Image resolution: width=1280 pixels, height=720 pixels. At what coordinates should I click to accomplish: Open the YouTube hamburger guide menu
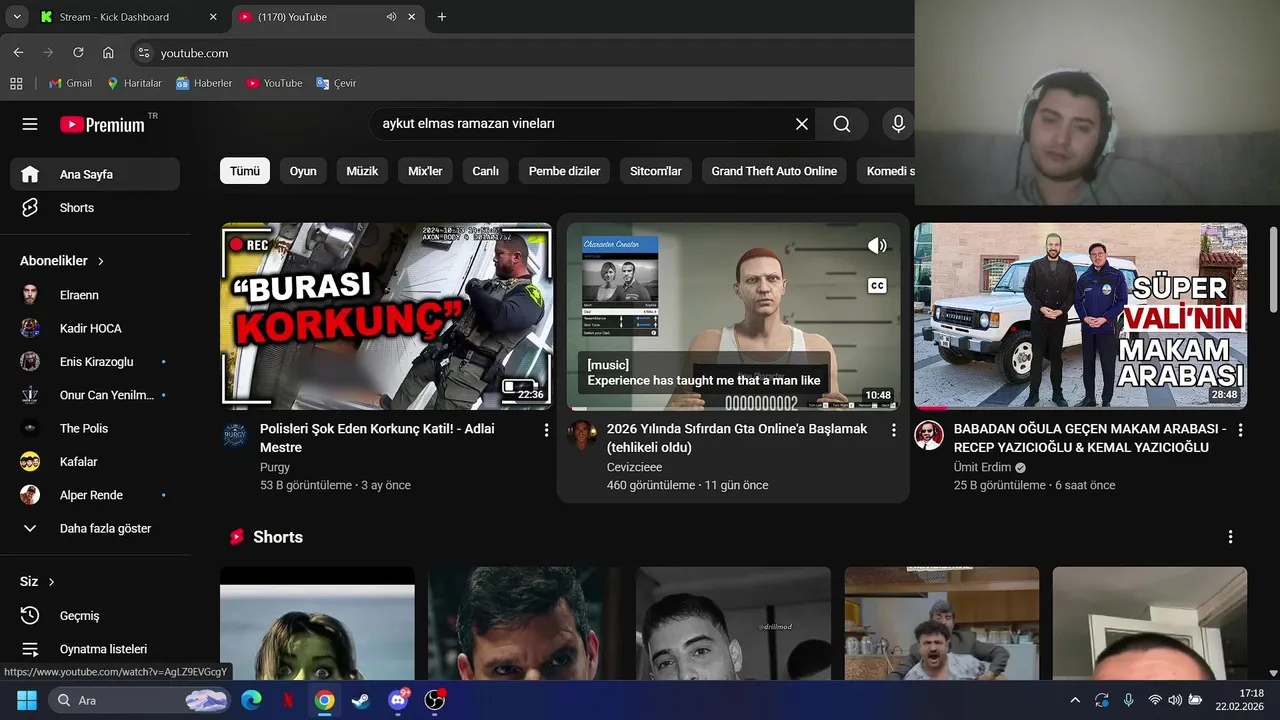[x=30, y=124]
